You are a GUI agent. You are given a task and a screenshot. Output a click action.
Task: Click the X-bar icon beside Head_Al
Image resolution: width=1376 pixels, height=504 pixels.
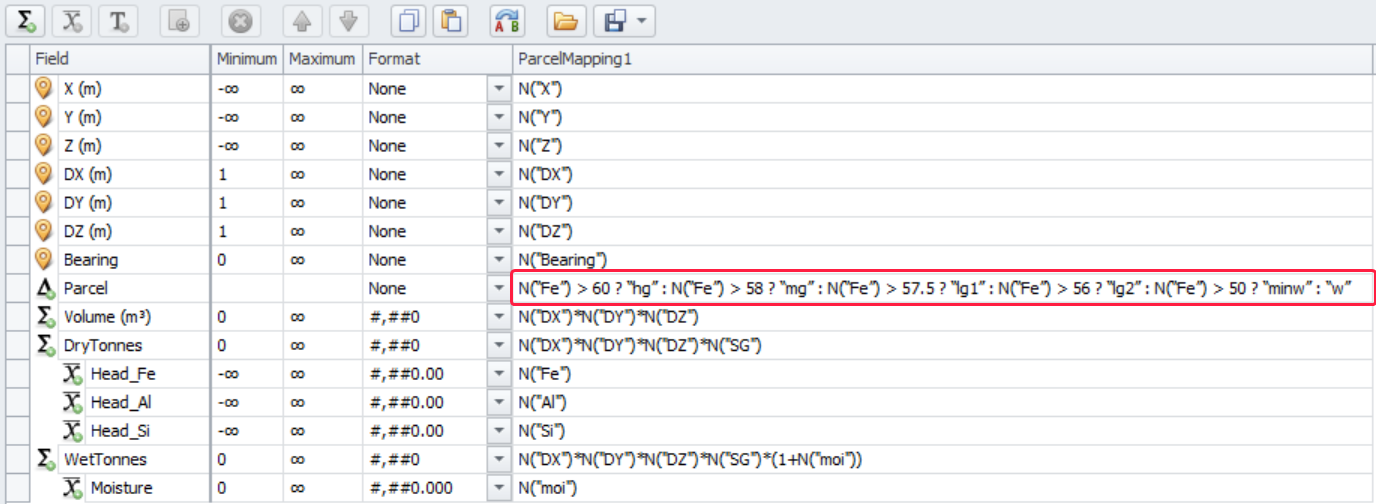72,402
